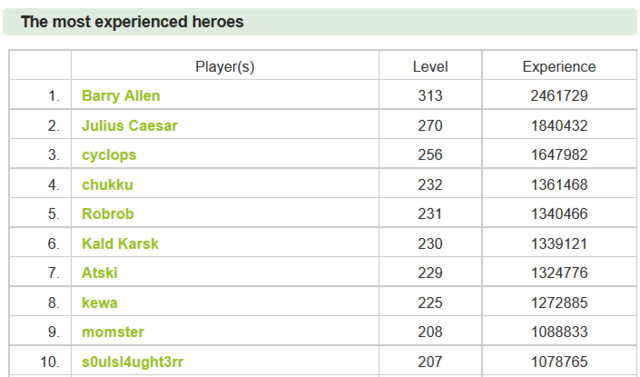Click the Atski player link
This screenshot has width=640, height=377.
pyautogui.click(x=100, y=273)
